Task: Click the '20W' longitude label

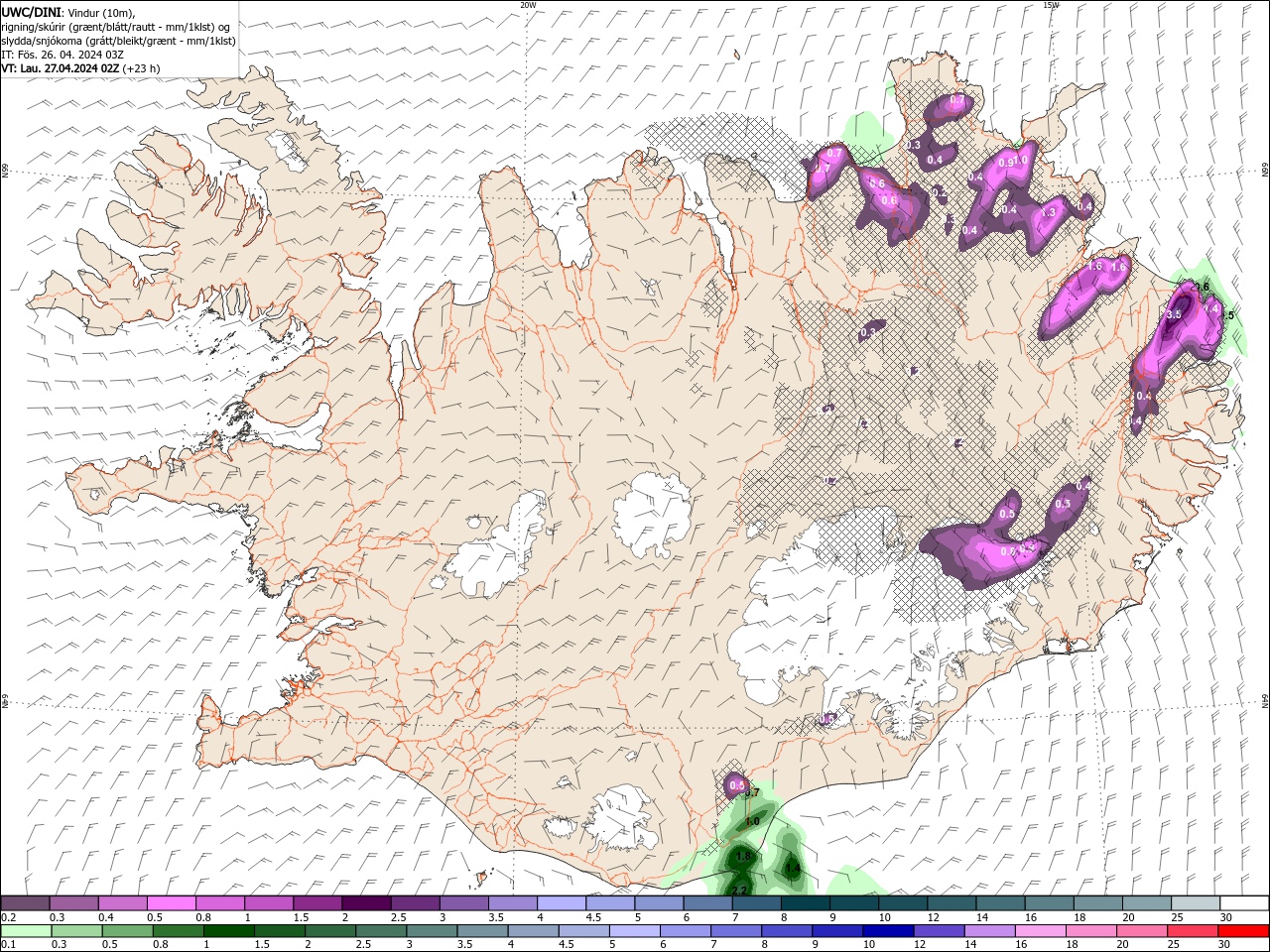Action: 528,5
